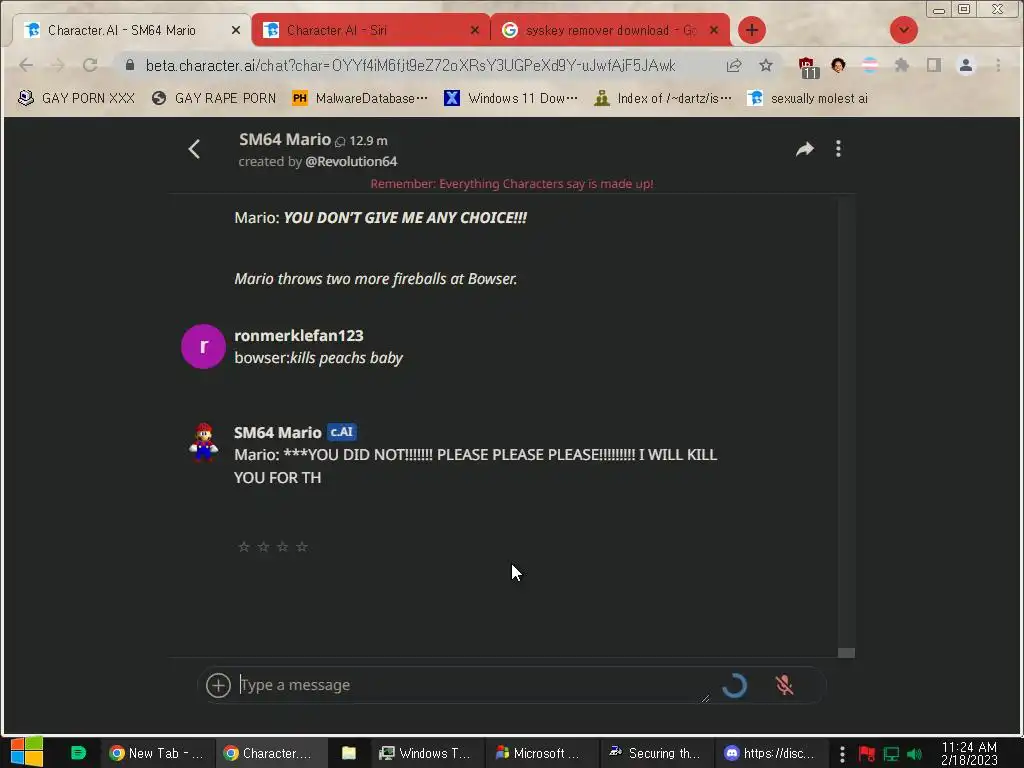Bookmark this page with the star icon
This screenshot has height=768, width=1024.
point(766,65)
